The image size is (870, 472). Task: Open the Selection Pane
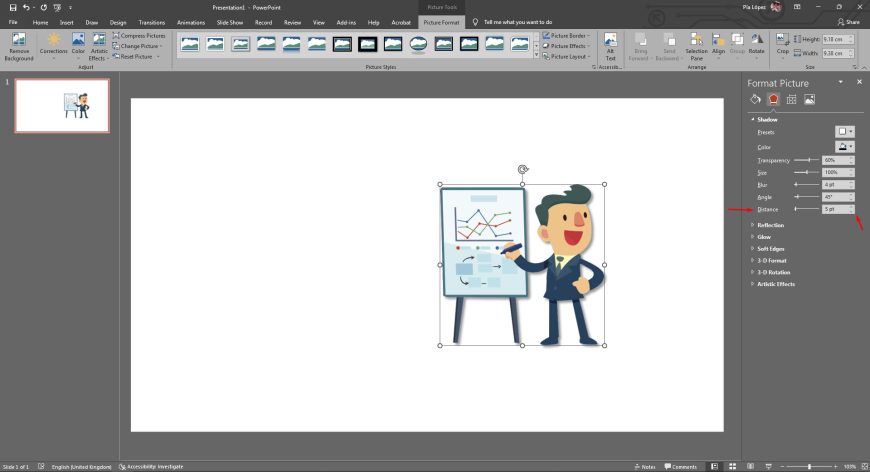696,47
